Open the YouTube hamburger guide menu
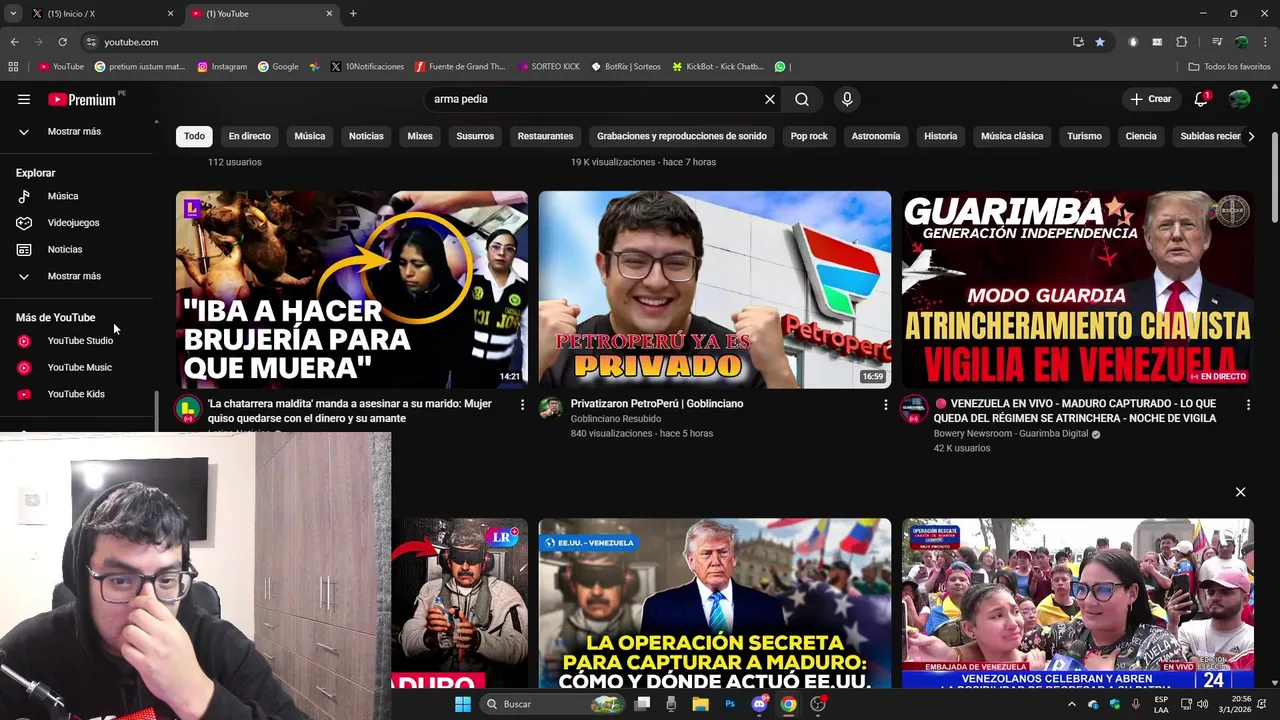Image resolution: width=1280 pixels, height=720 pixels. click(x=24, y=99)
